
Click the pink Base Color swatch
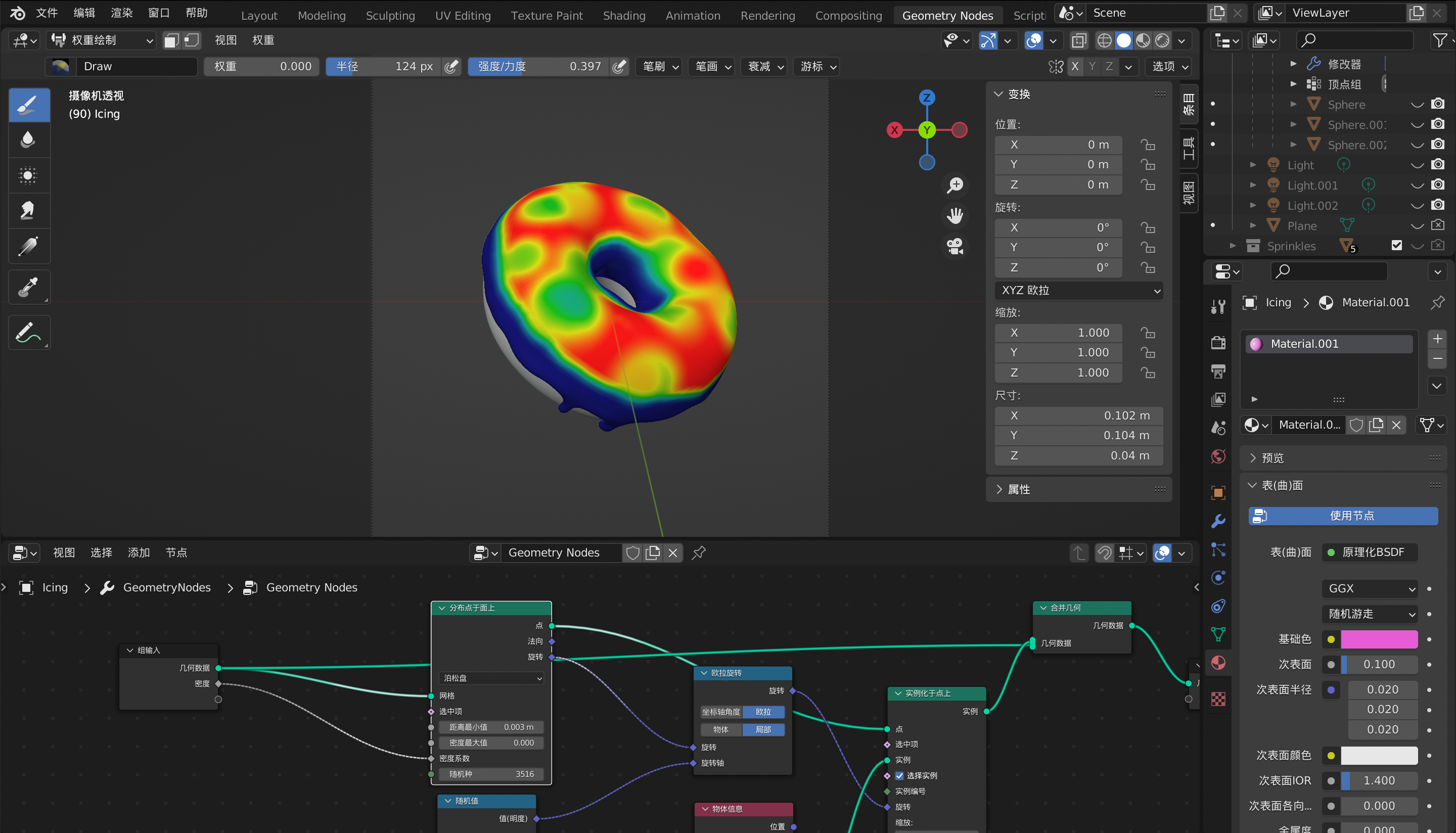coord(1379,639)
